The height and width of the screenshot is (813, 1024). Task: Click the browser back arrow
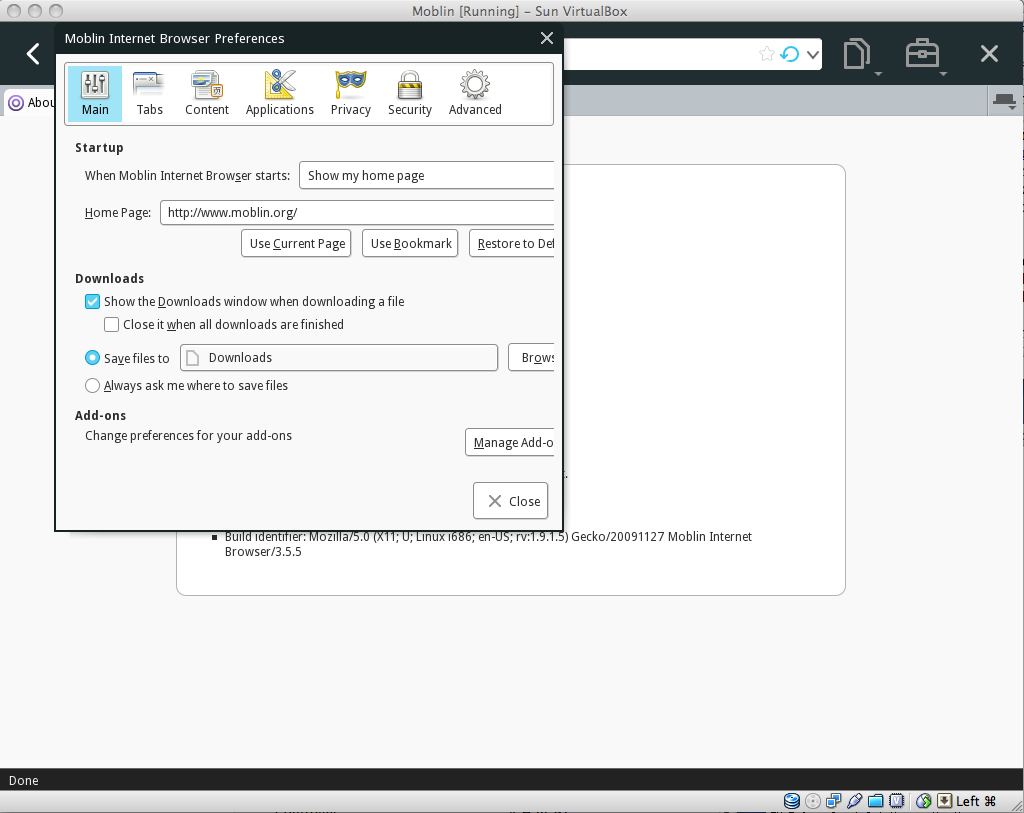point(33,54)
